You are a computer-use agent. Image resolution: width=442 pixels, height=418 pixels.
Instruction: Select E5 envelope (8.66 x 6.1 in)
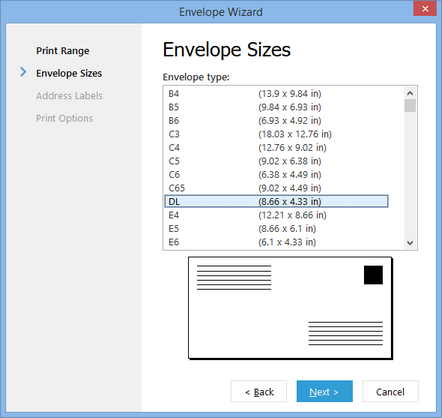[x=276, y=229]
